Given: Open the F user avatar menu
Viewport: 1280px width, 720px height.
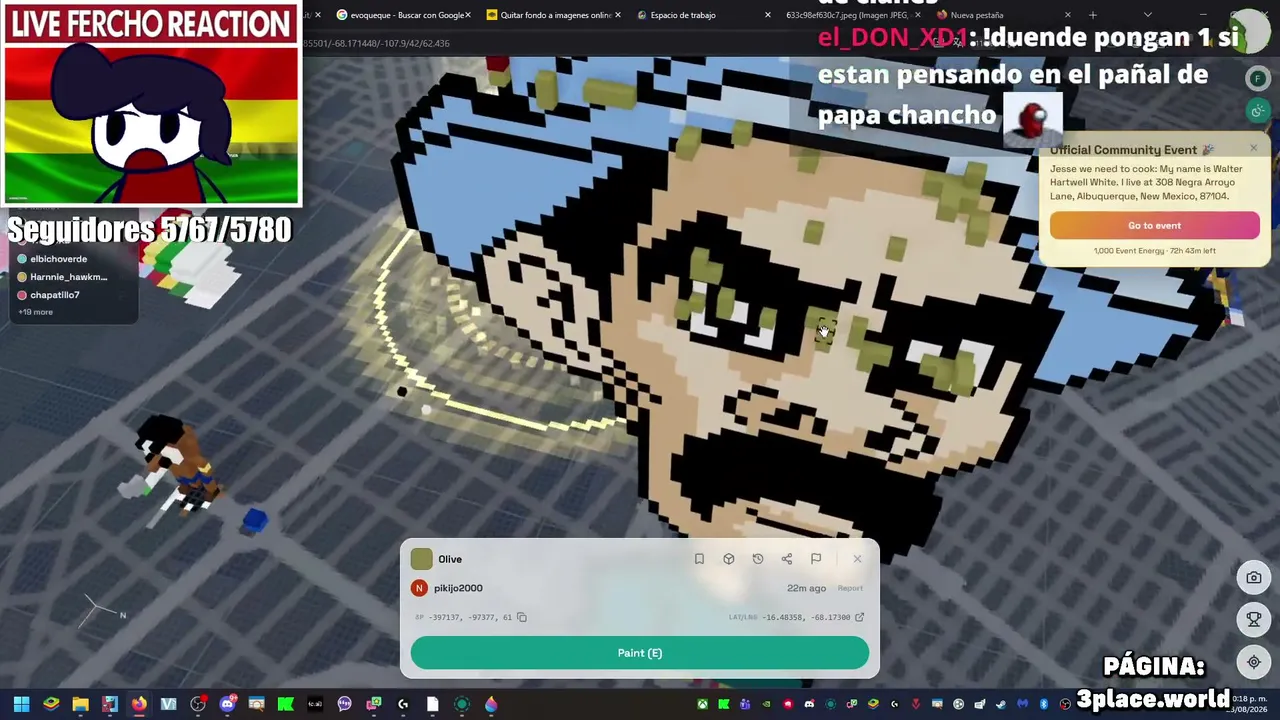Looking at the screenshot, I should pos(1258,78).
